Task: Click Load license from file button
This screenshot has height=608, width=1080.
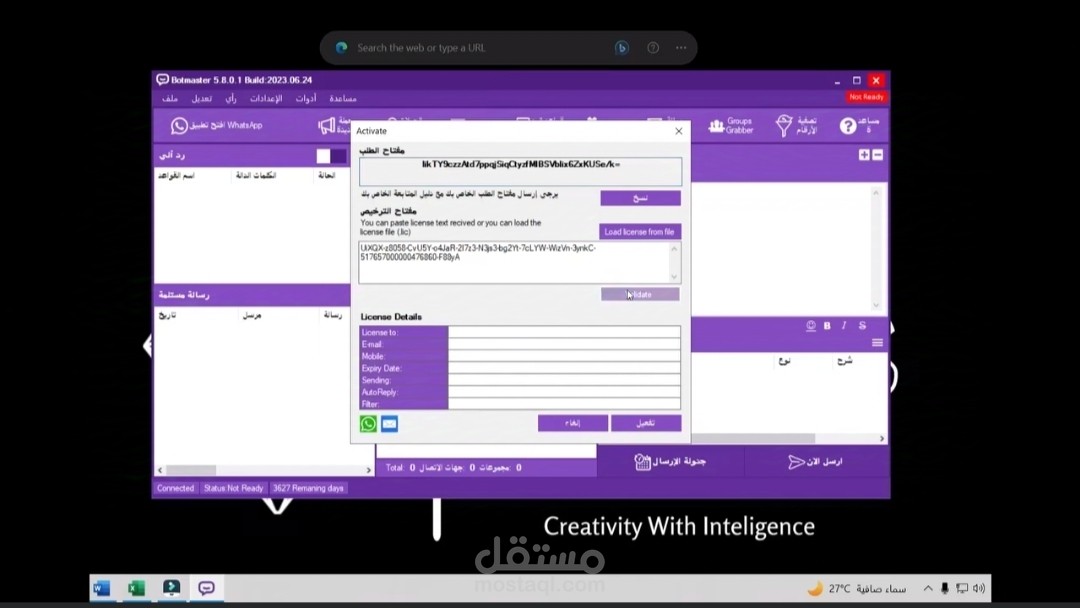Action: tap(640, 231)
